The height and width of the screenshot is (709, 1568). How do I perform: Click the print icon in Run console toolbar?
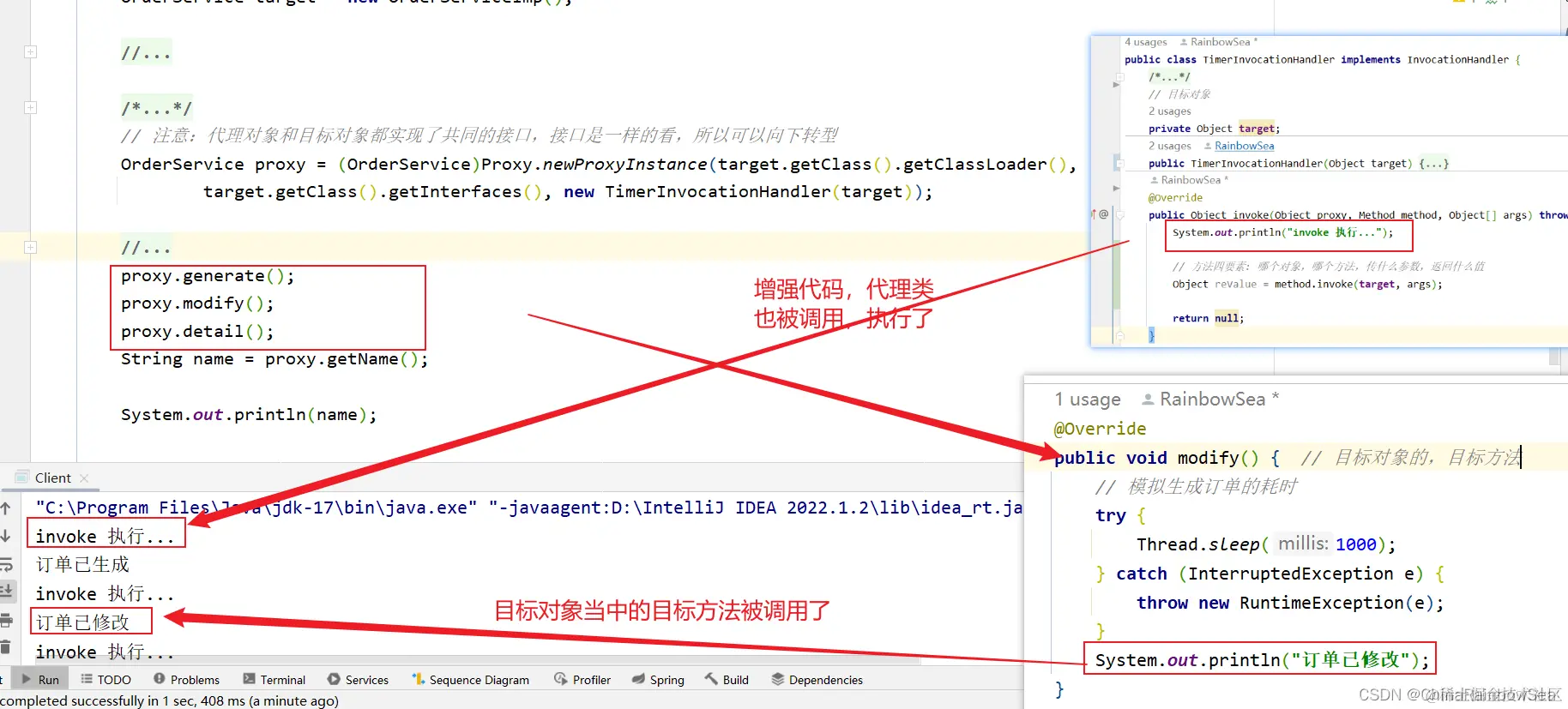5,620
